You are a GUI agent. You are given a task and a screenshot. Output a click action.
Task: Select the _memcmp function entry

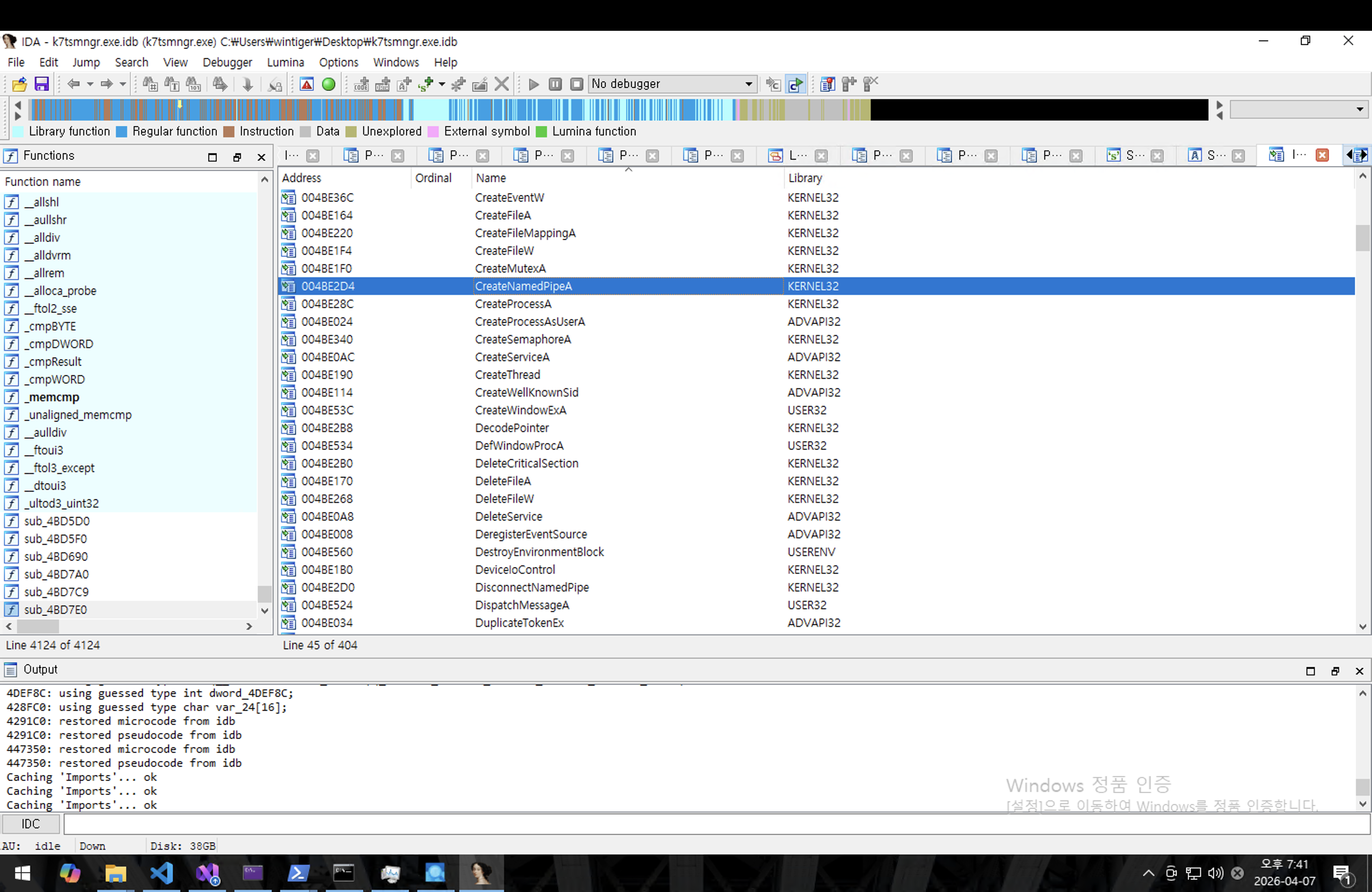coord(54,397)
